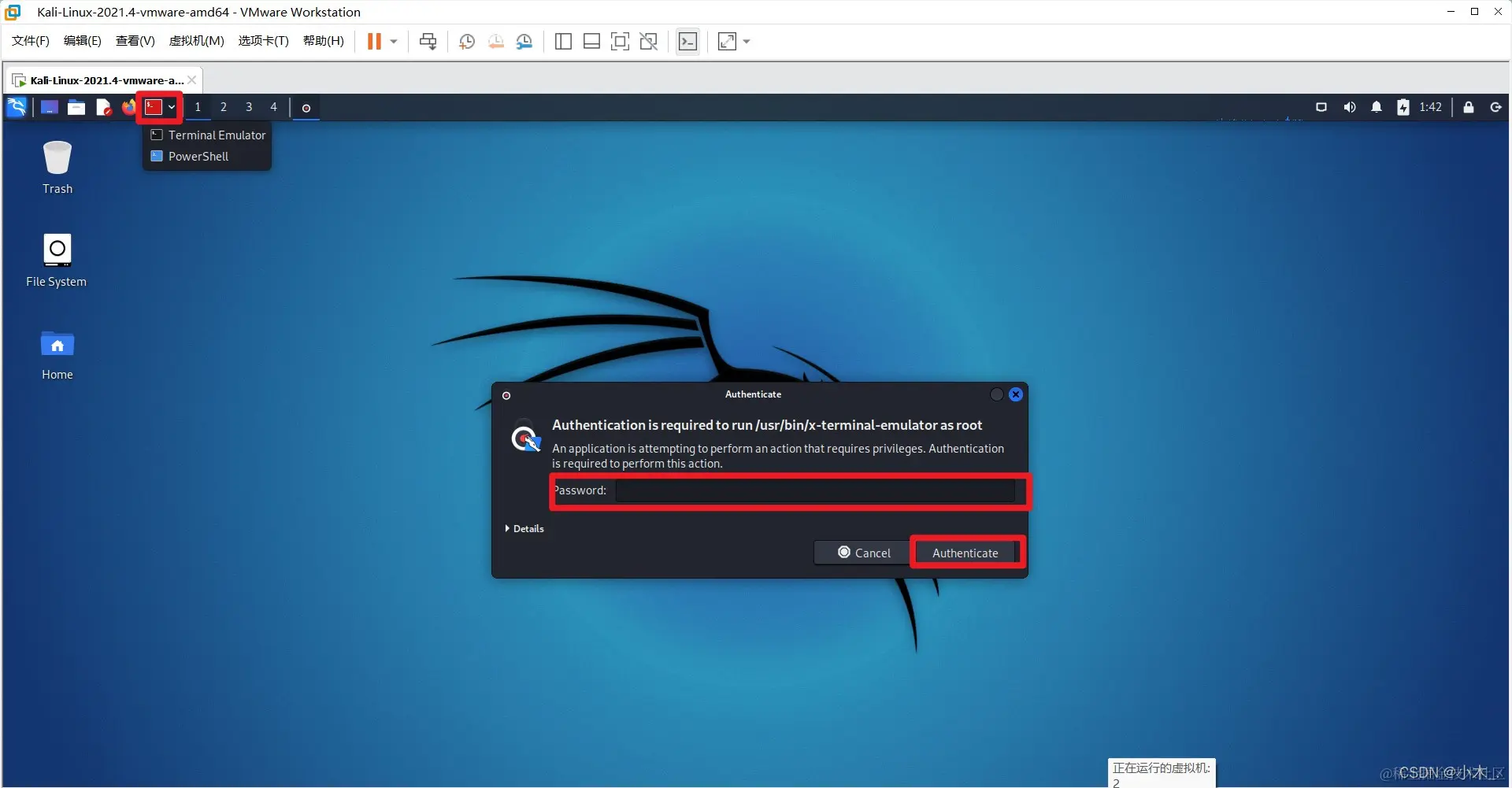This screenshot has height=788, width=1512.
Task: Open the Authenticate dialog window menu icon
Action: pos(506,395)
